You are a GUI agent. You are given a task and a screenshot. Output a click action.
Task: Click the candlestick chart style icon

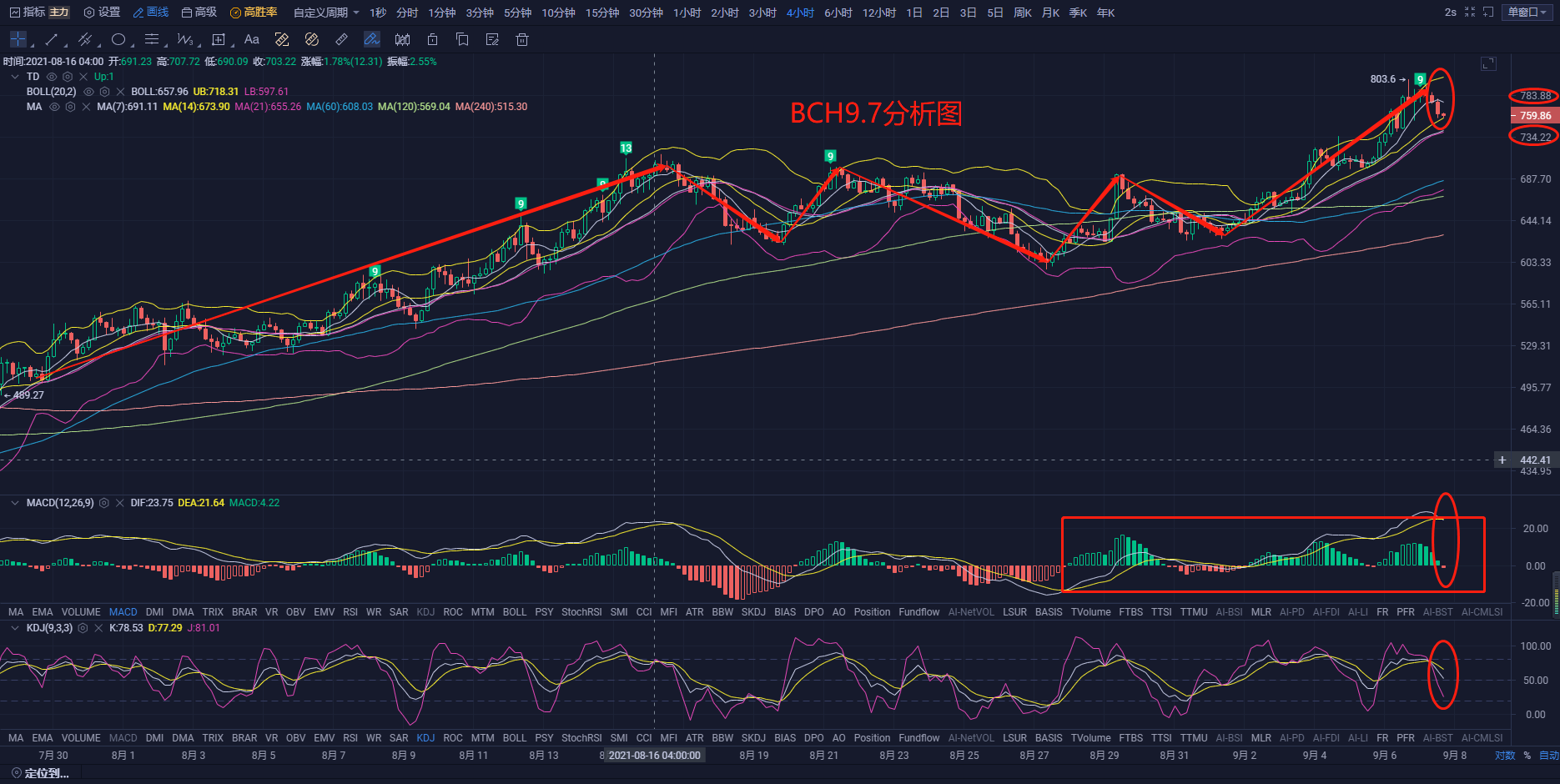pos(402,39)
